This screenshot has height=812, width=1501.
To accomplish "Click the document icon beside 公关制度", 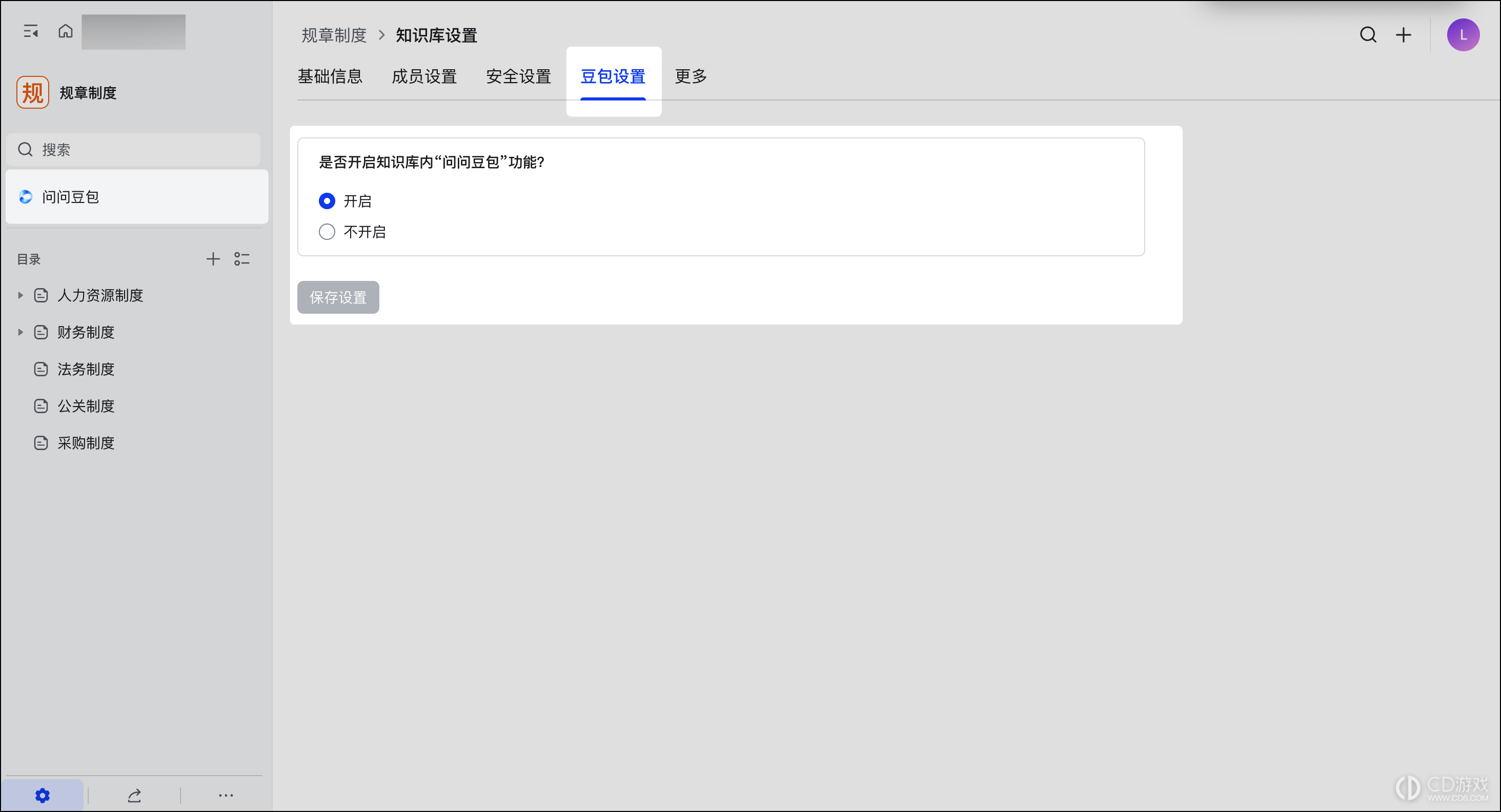I will [x=41, y=406].
